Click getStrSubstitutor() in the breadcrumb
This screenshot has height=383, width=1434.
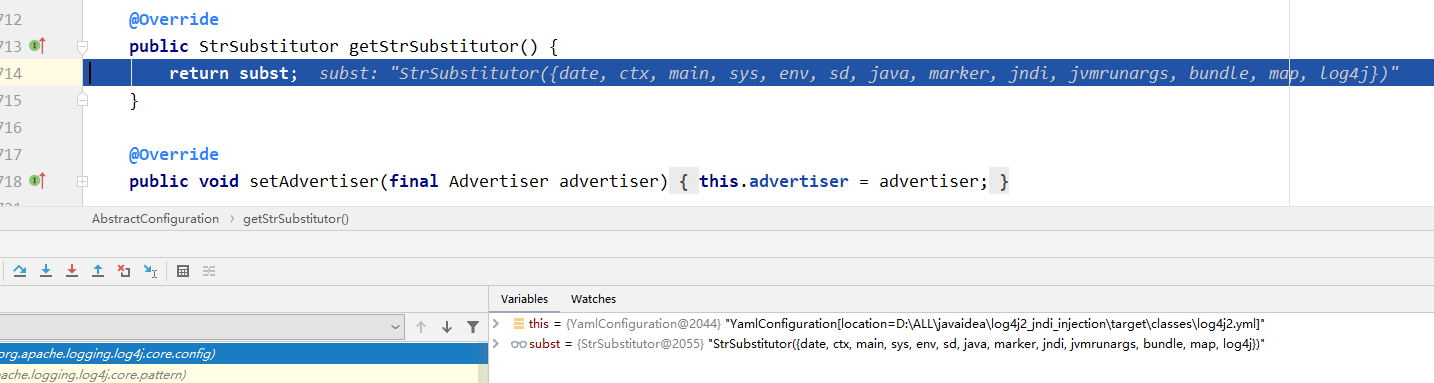point(296,218)
